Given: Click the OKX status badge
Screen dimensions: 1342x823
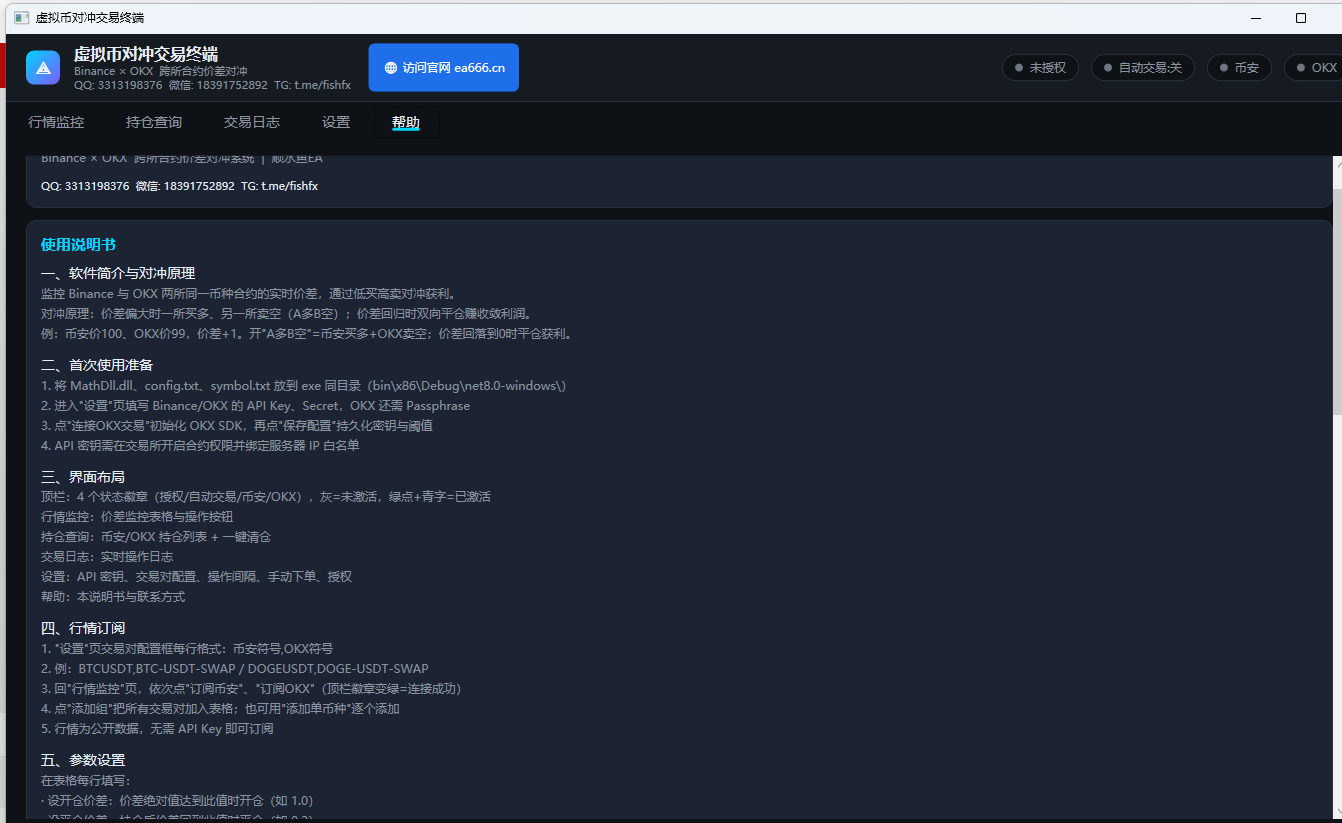Looking at the screenshot, I should (1313, 68).
